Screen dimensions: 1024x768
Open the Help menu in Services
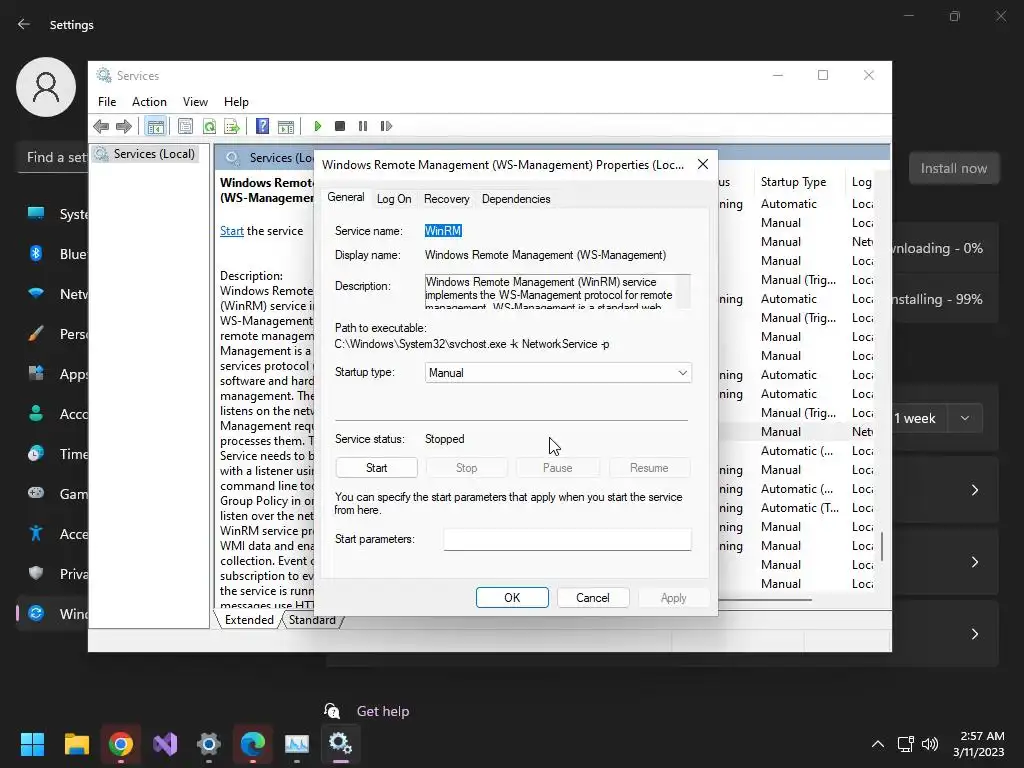[x=236, y=102]
